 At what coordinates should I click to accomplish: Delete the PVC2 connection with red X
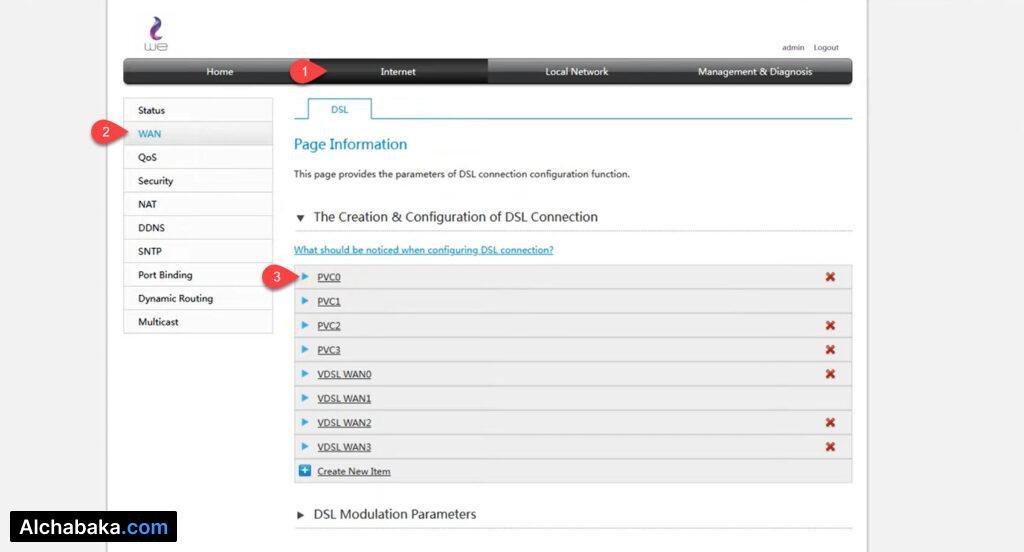click(830, 326)
